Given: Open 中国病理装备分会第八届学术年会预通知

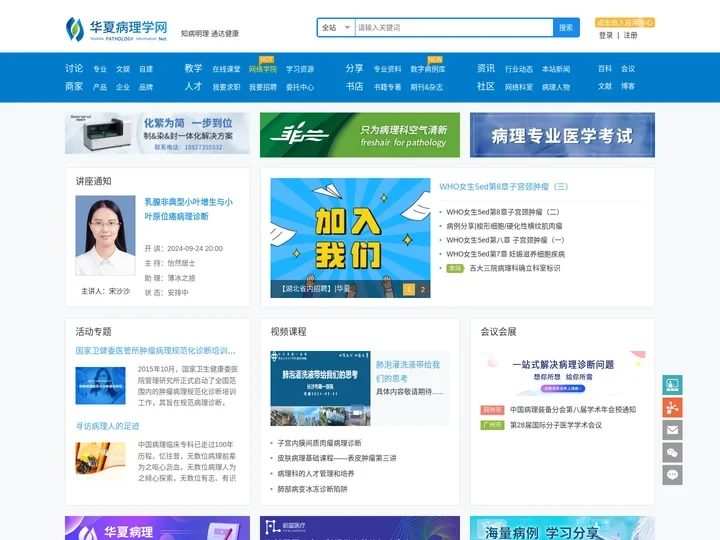Looking at the screenshot, I should click(x=573, y=410).
